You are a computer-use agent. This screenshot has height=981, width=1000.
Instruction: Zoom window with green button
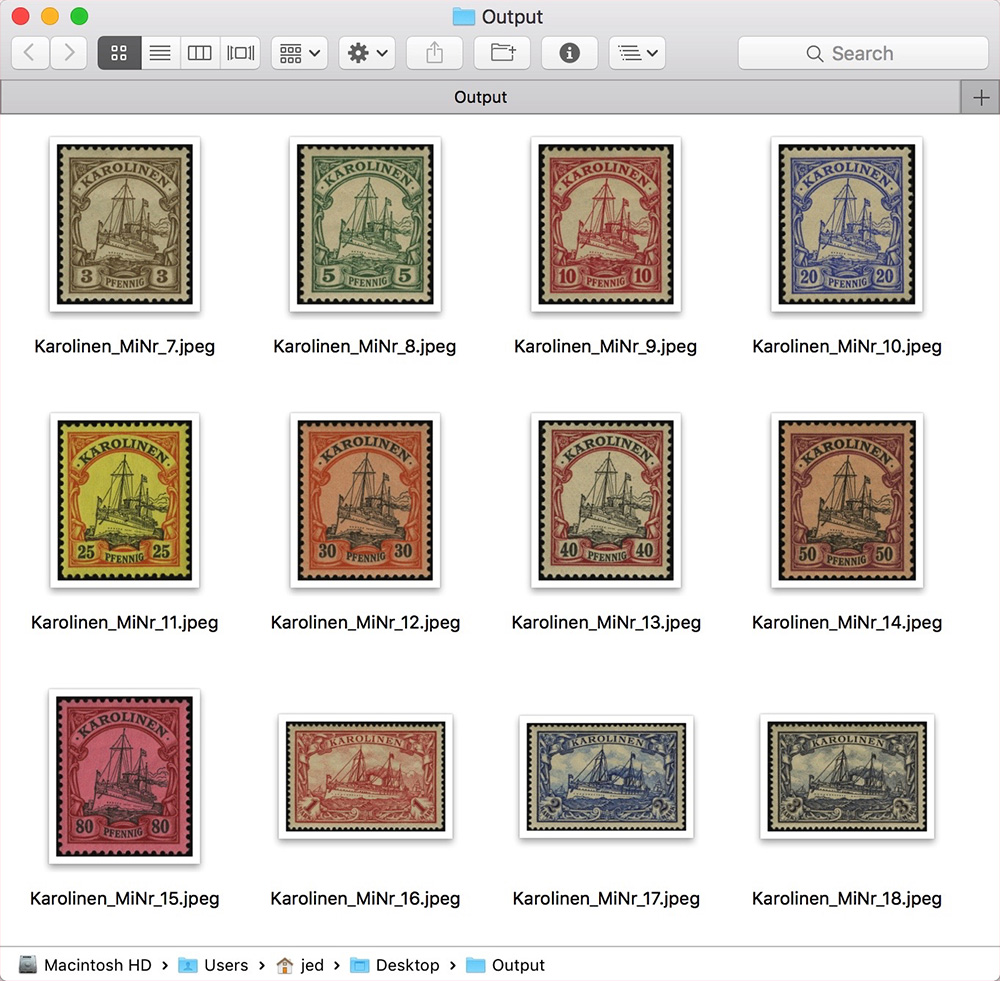coord(79,16)
